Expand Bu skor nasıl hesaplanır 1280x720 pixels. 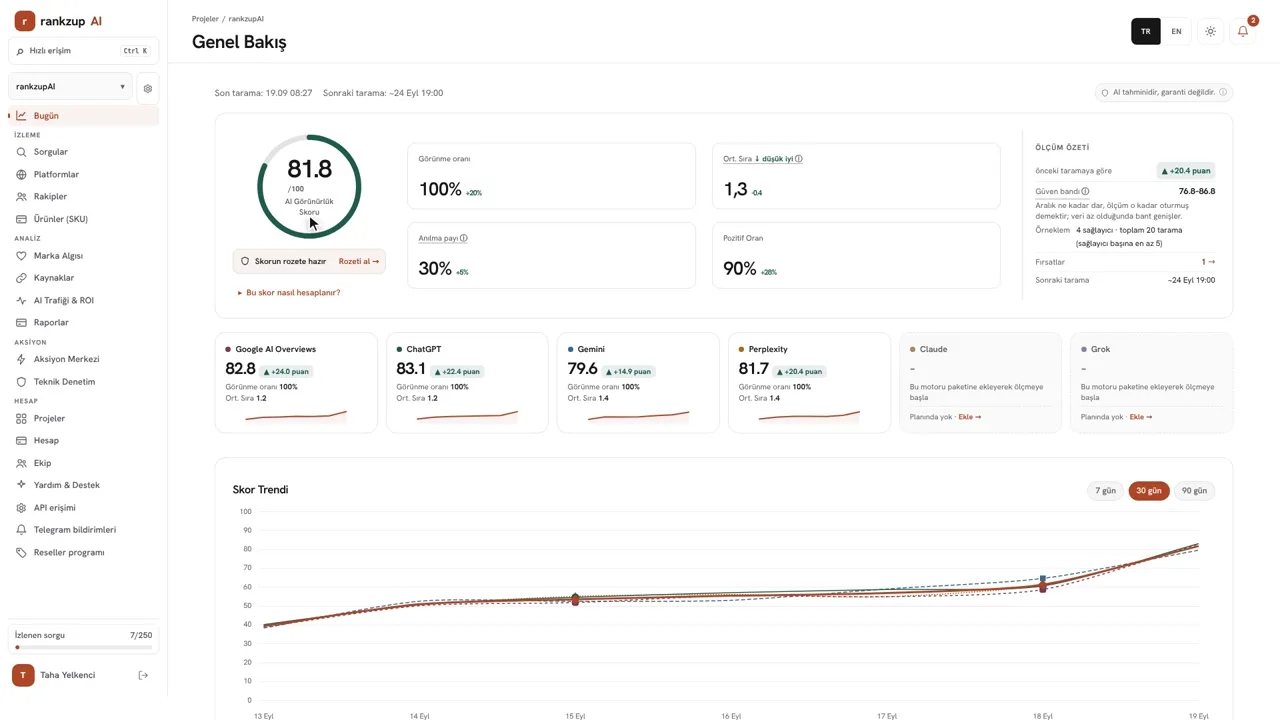coord(289,293)
